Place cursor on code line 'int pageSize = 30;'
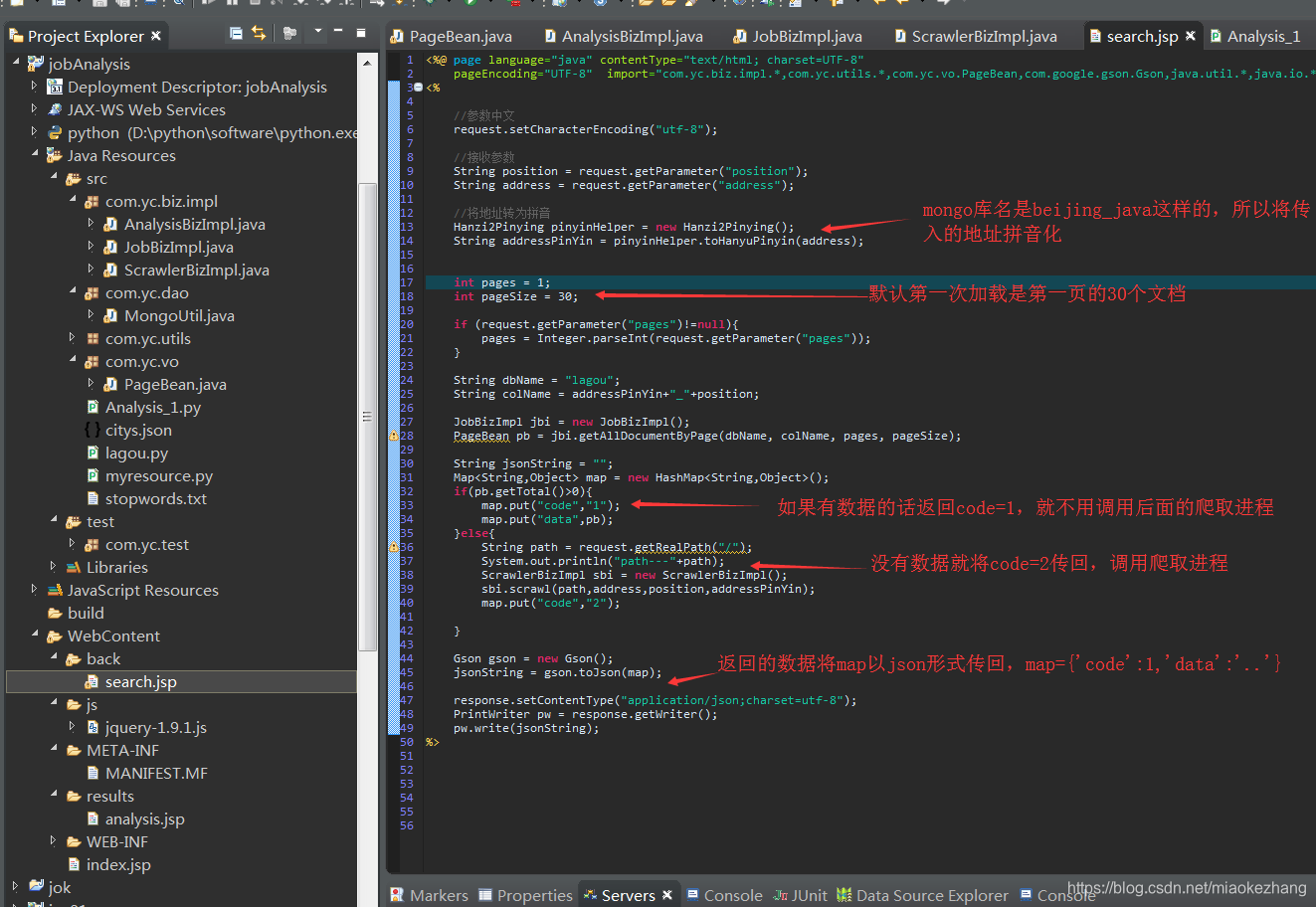The width and height of the screenshot is (1316, 907). coord(515,296)
